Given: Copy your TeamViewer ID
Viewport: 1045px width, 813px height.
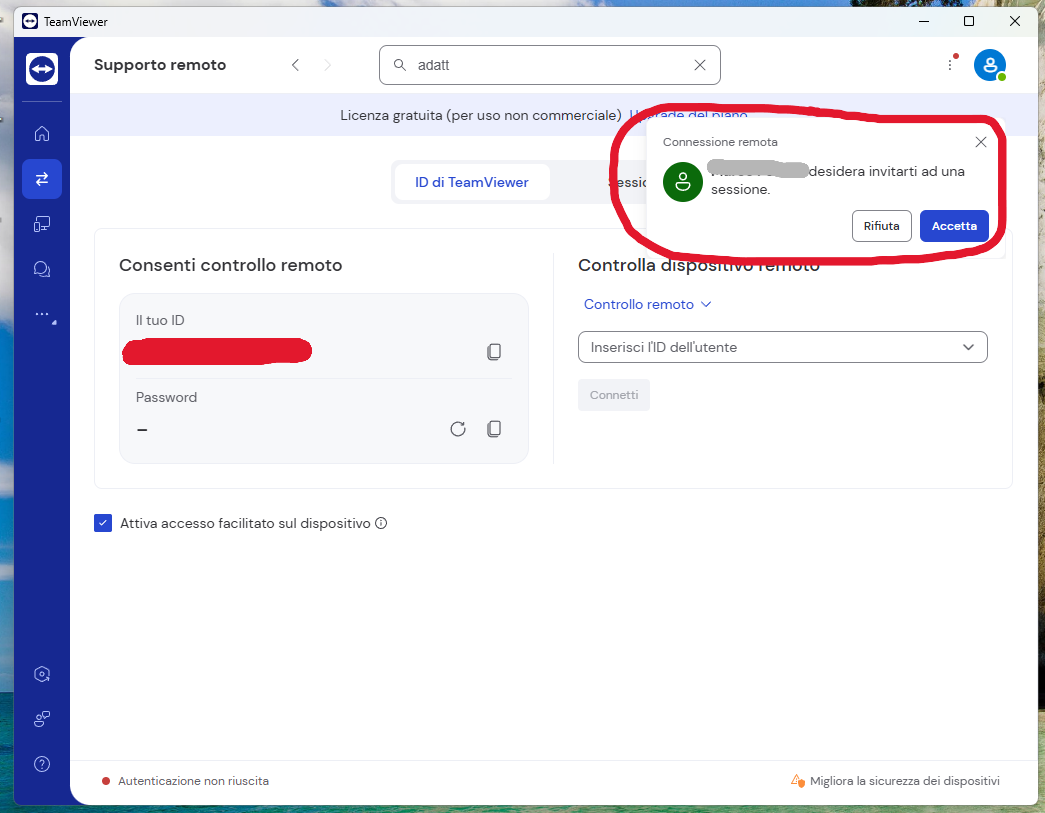Looking at the screenshot, I should click(x=494, y=351).
